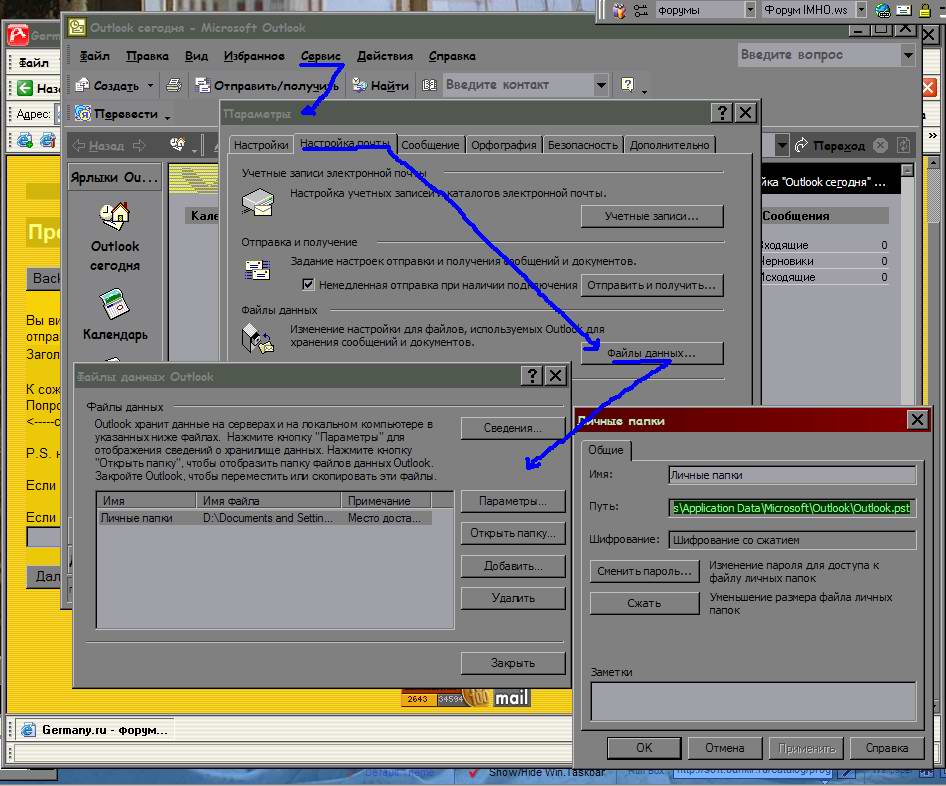Click into the Заметки text area
Viewport: 946px width, 786px height.
753,702
